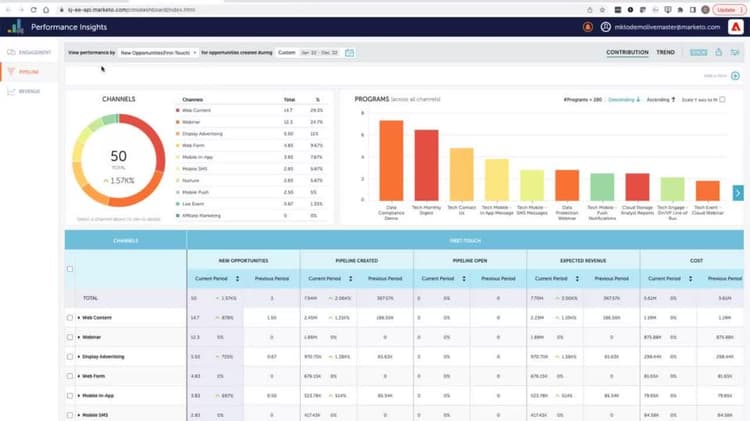The height and width of the screenshot is (421, 750).
Task: Open the calendar date picker icon
Action: pos(350,53)
